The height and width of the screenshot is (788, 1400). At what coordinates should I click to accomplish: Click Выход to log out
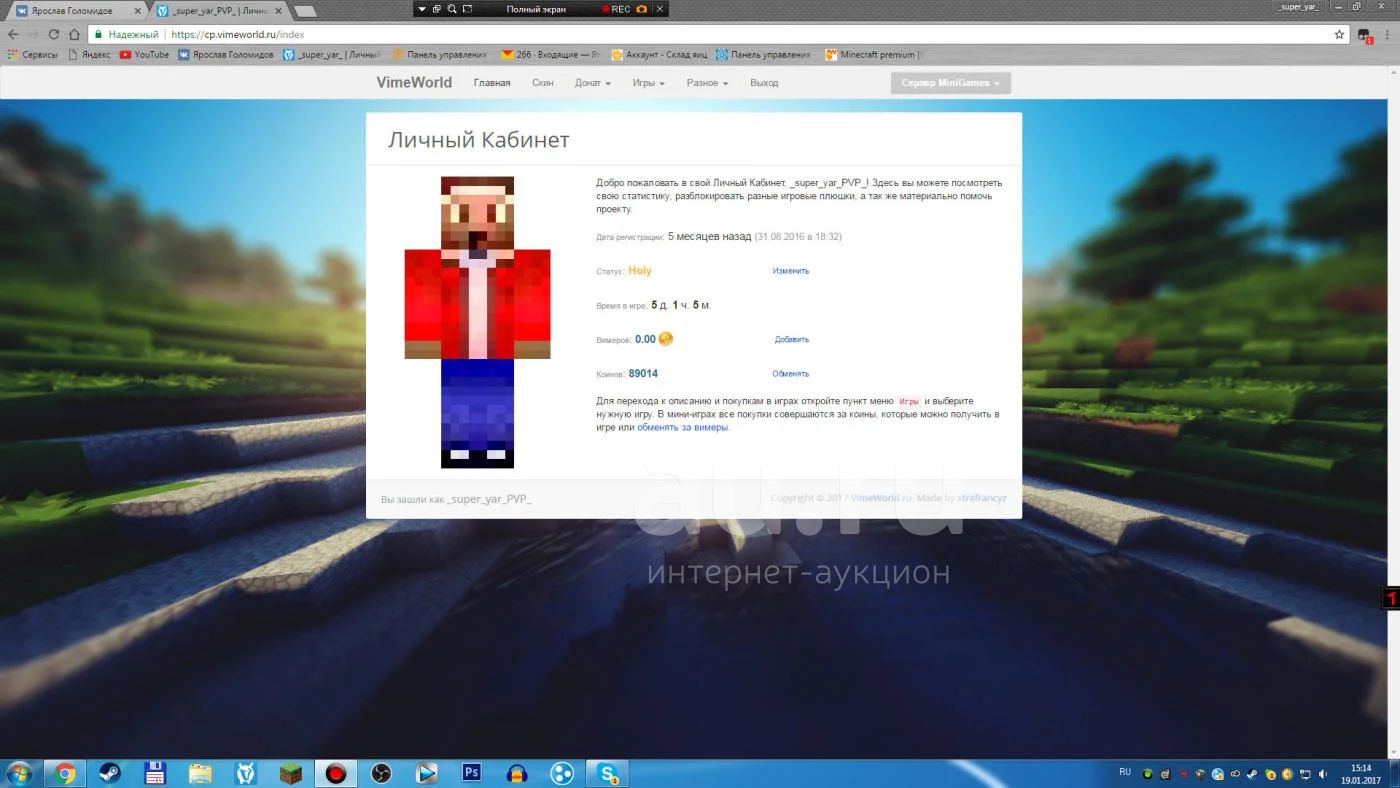coord(764,83)
